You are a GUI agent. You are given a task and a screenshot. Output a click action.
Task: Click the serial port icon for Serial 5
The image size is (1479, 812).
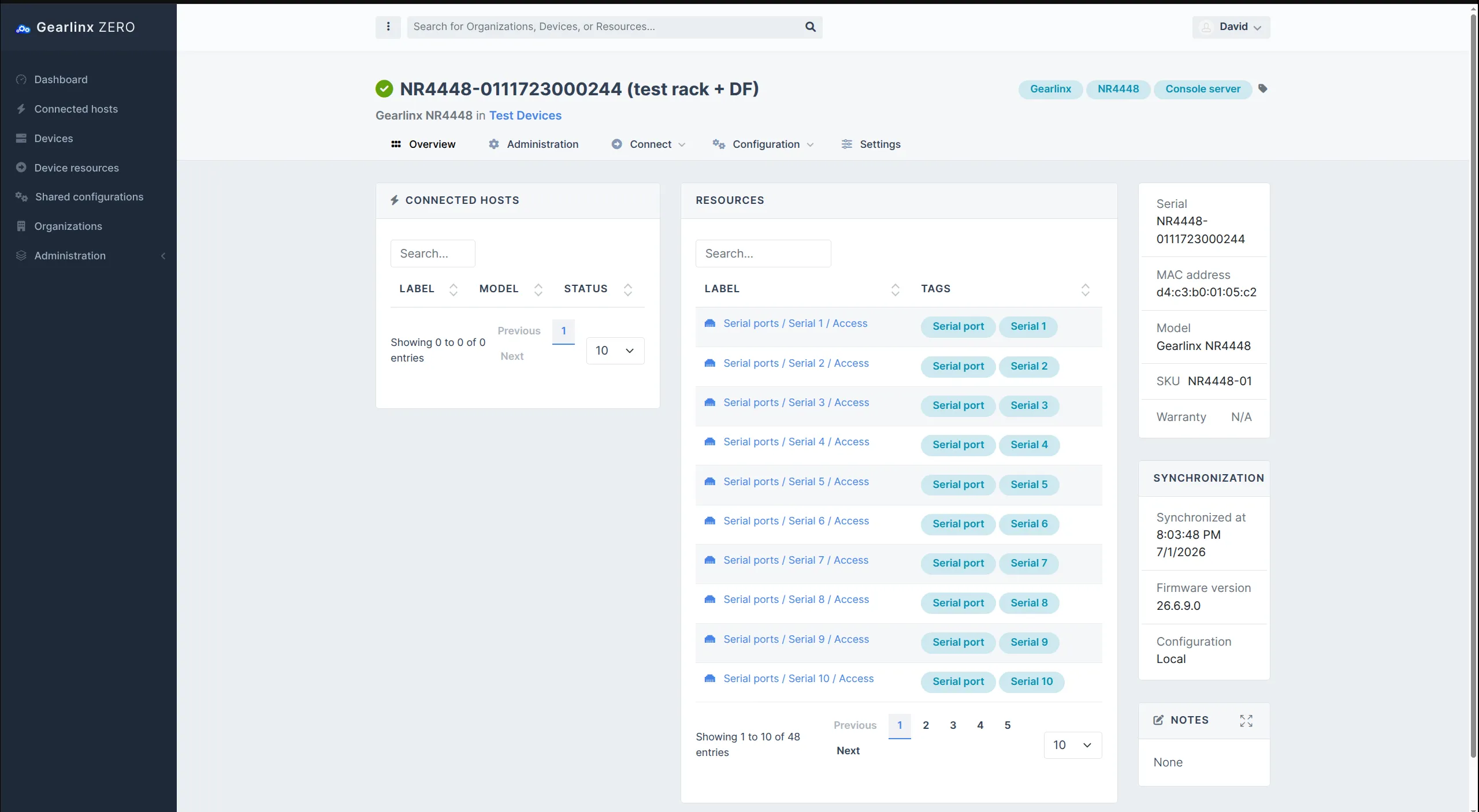click(710, 482)
